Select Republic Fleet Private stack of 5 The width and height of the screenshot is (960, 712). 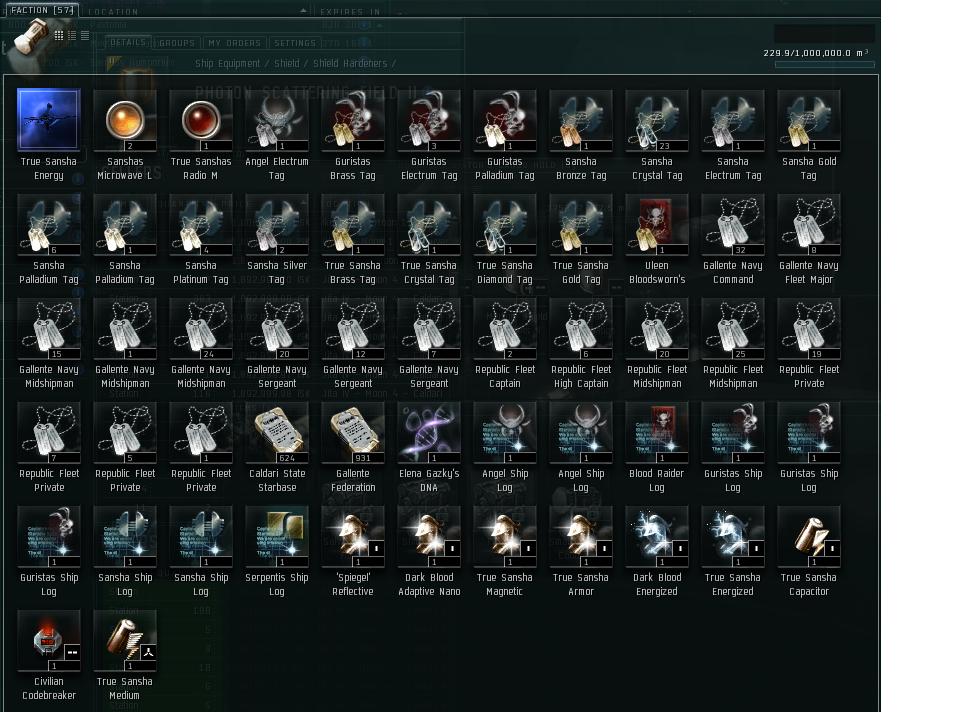125,432
